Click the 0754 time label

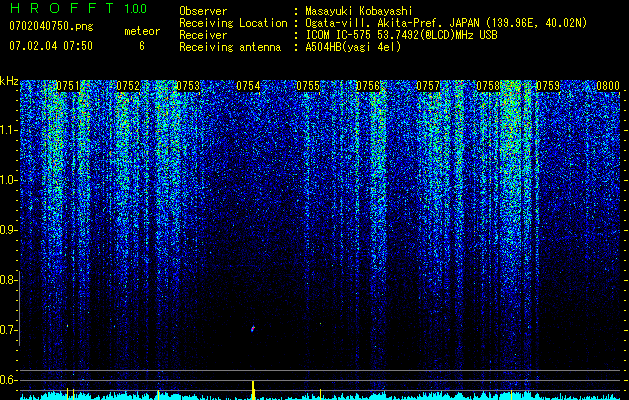point(248,86)
